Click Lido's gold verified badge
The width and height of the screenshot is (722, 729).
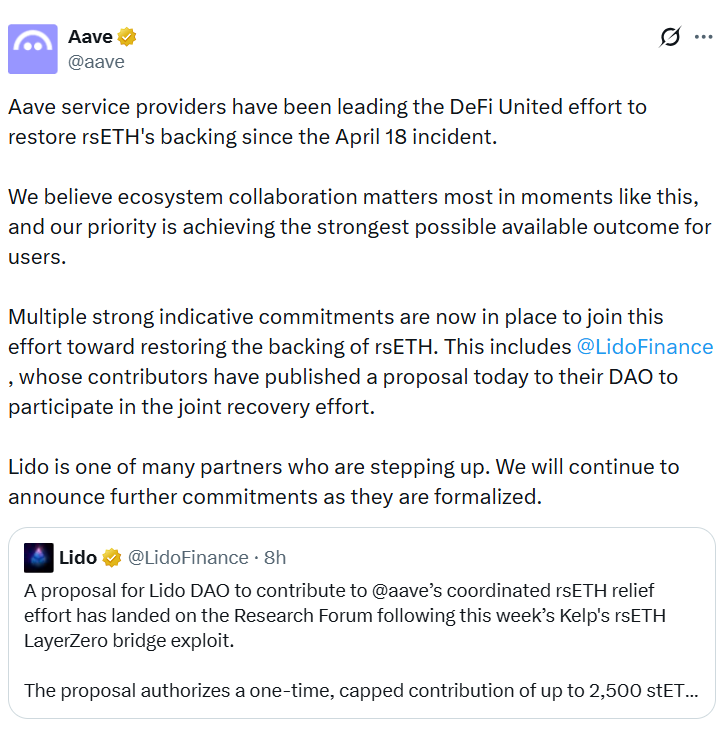(x=113, y=557)
